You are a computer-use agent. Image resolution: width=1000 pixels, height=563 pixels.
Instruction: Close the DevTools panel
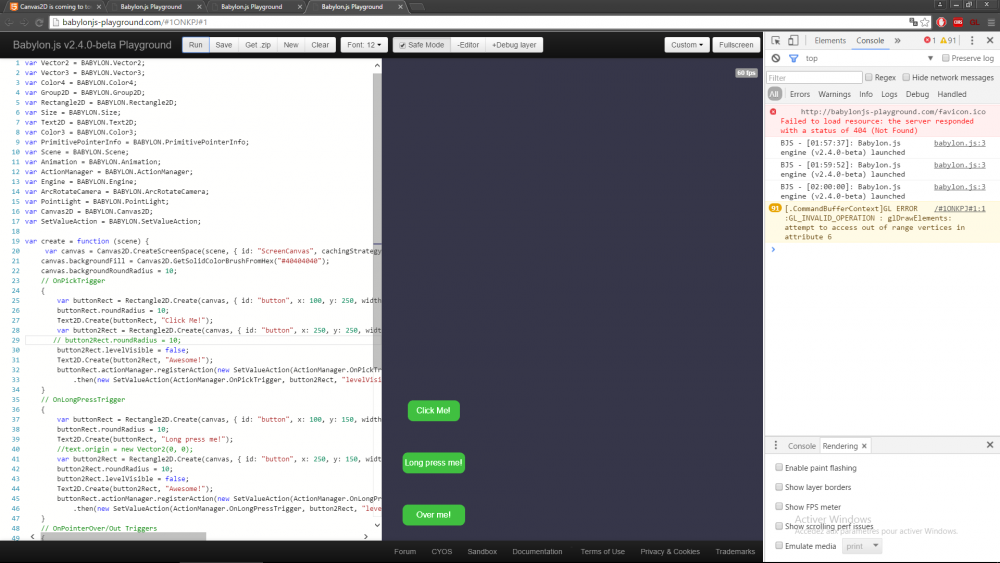pyautogui.click(x=990, y=40)
